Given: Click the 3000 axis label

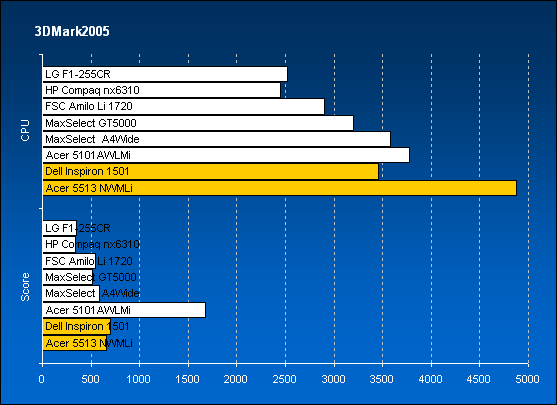Looking at the screenshot, I should (333, 379).
